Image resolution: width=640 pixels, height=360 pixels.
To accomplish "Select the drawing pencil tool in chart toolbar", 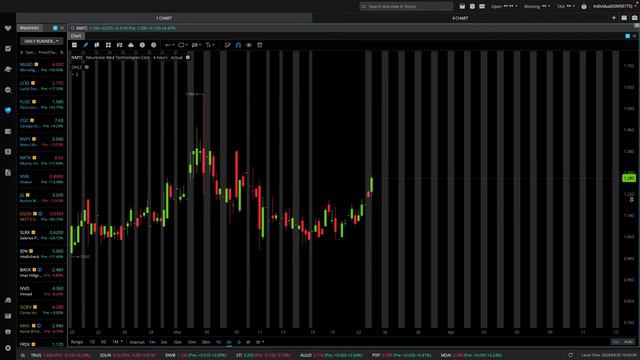I will click(86, 45).
